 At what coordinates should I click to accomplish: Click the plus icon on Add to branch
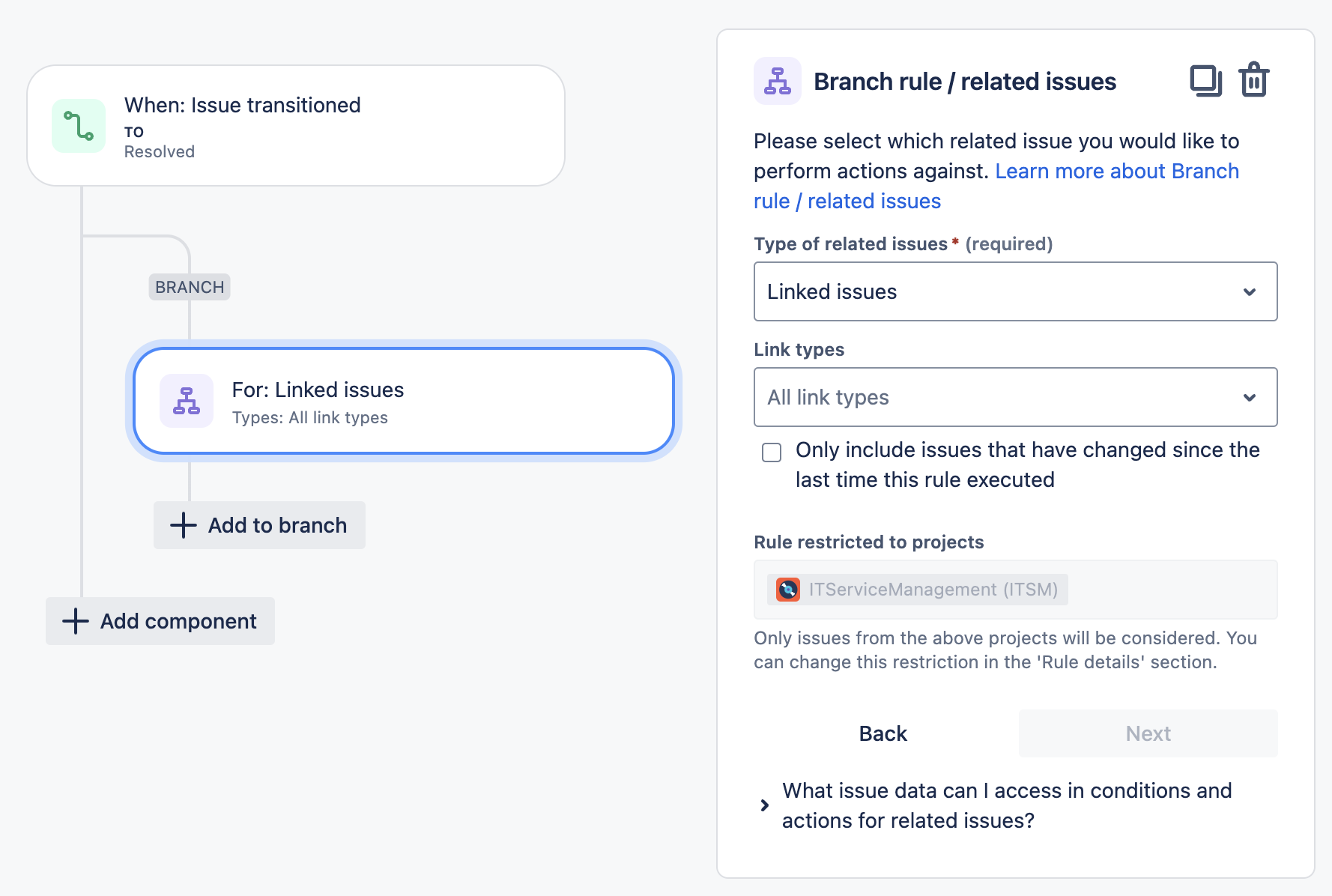click(x=184, y=525)
